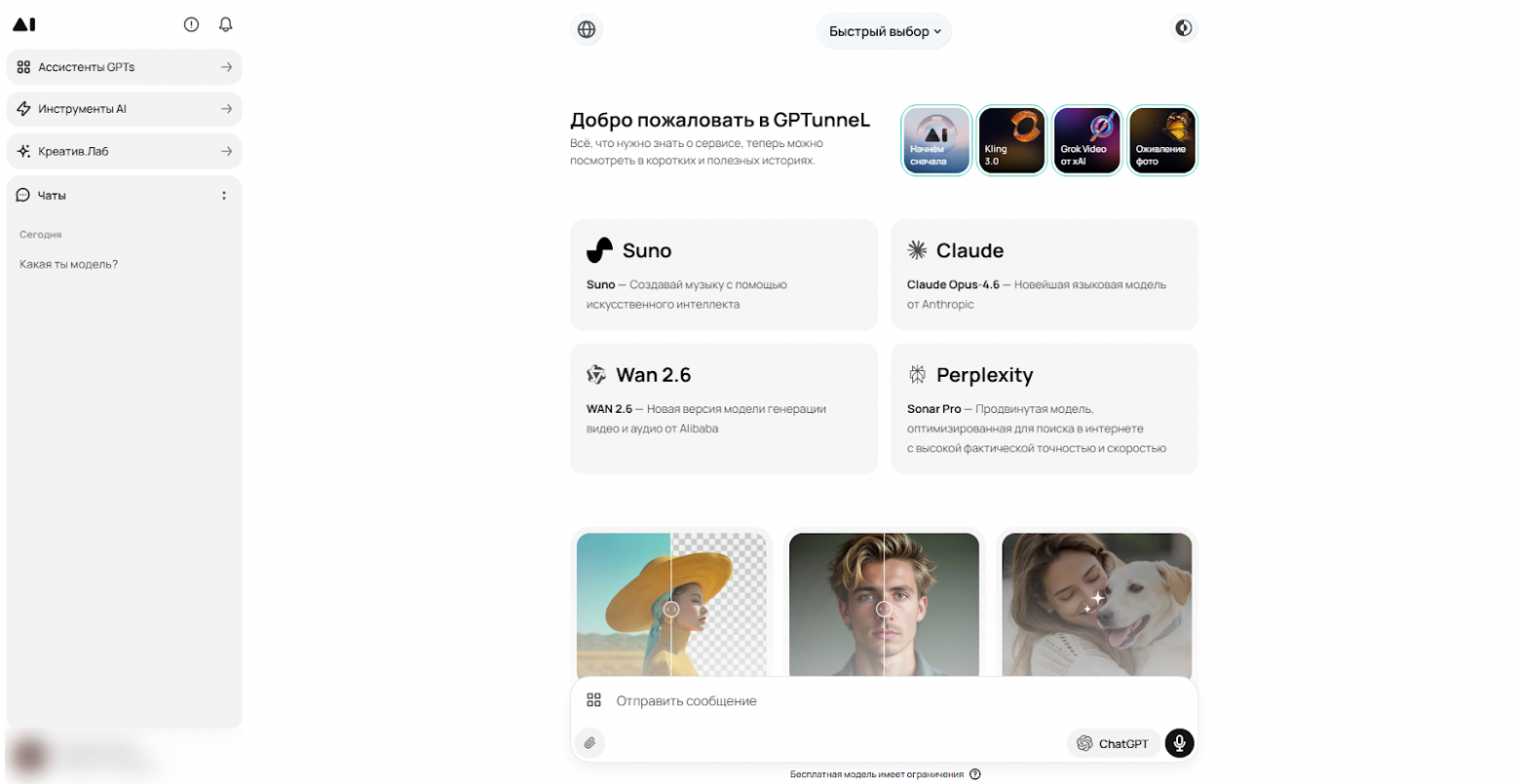This screenshot has width=1520, height=784.
Task: Open the notifications bell
Action: 226,24
